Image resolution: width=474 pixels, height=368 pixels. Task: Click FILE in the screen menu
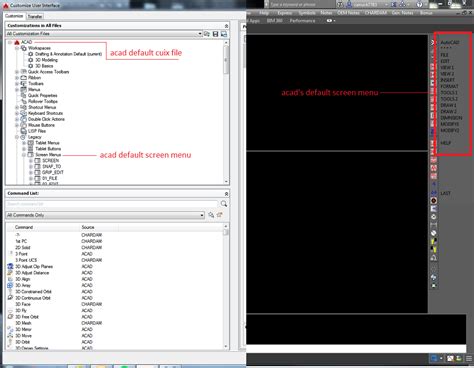445,55
